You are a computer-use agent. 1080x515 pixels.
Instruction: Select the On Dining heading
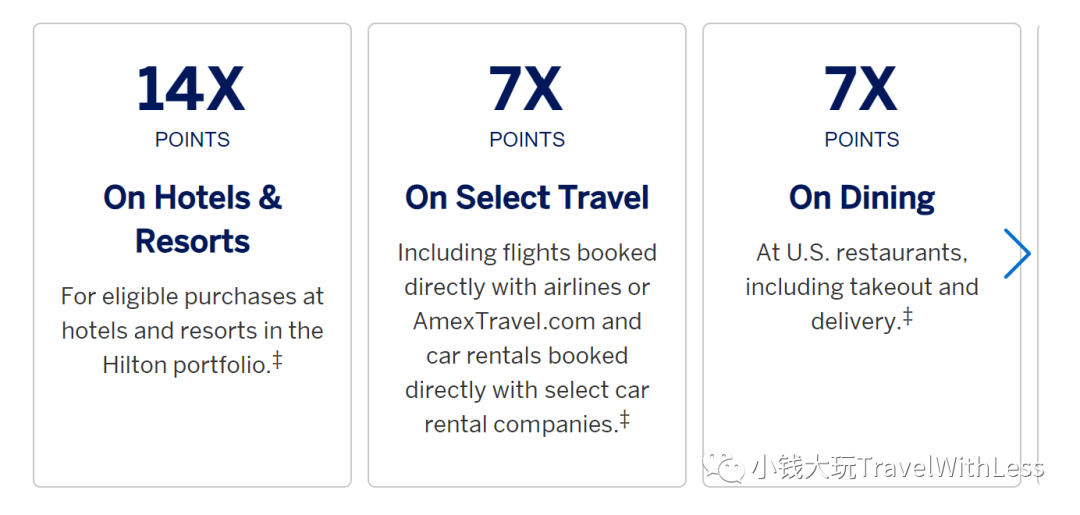(x=862, y=198)
